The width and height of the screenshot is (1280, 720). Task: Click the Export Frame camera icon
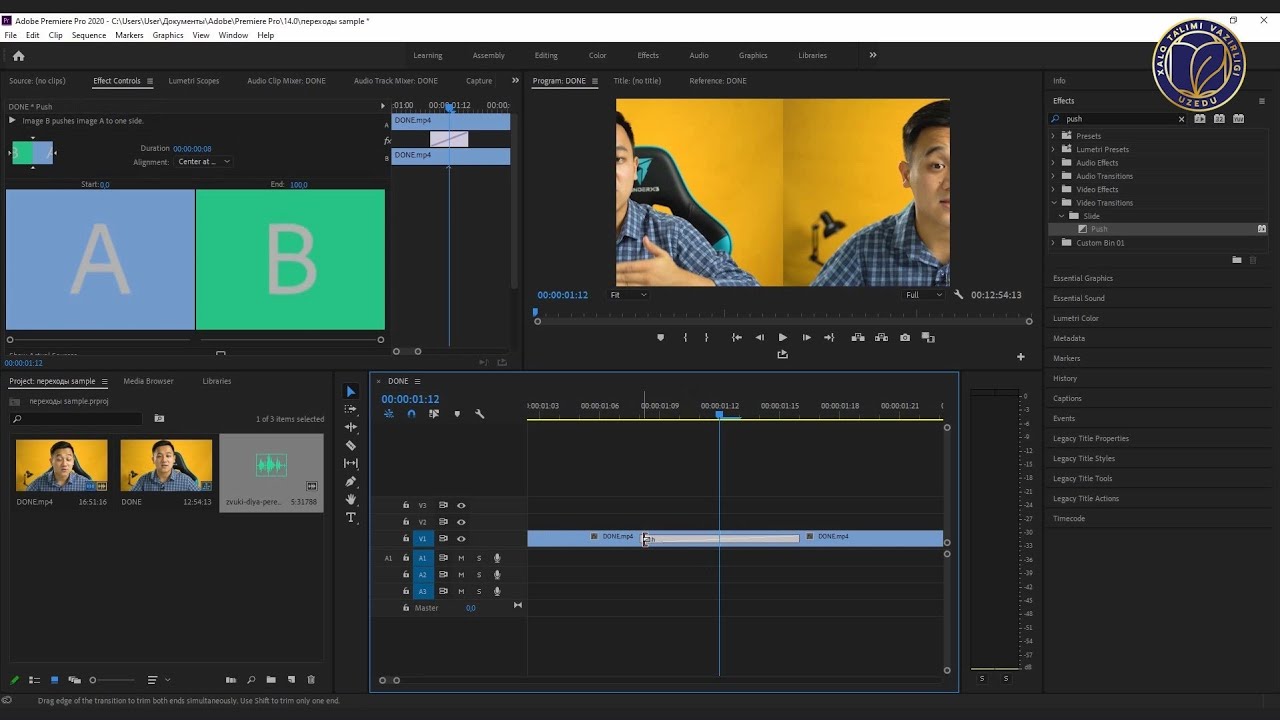tap(905, 338)
